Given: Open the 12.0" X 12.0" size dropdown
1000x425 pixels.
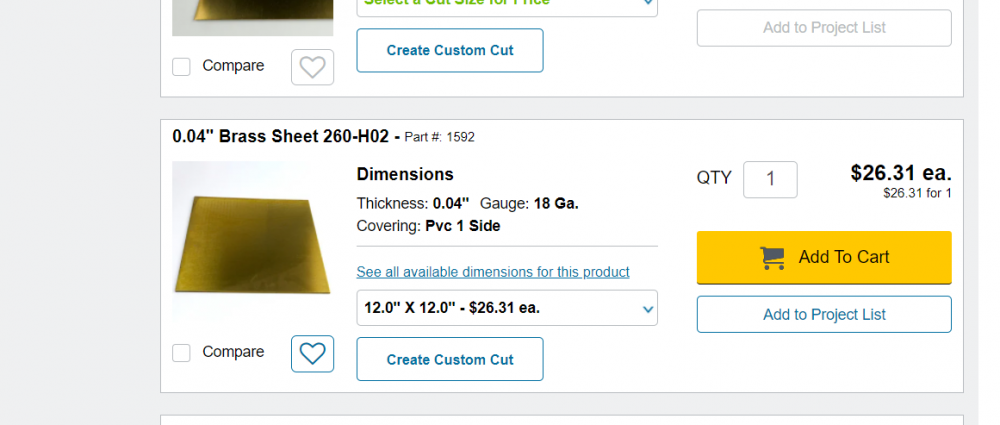Looking at the screenshot, I should pos(507,308).
